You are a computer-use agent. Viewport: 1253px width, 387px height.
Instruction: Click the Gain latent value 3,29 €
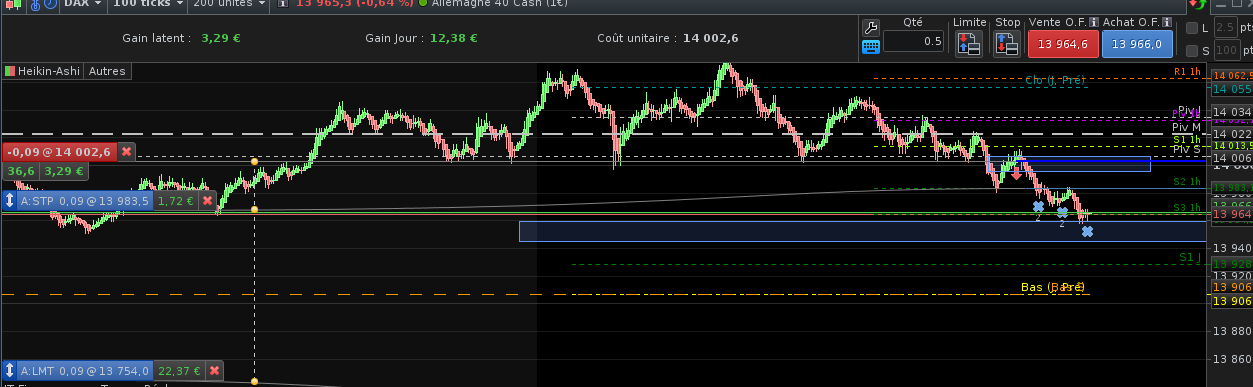coord(221,38)
